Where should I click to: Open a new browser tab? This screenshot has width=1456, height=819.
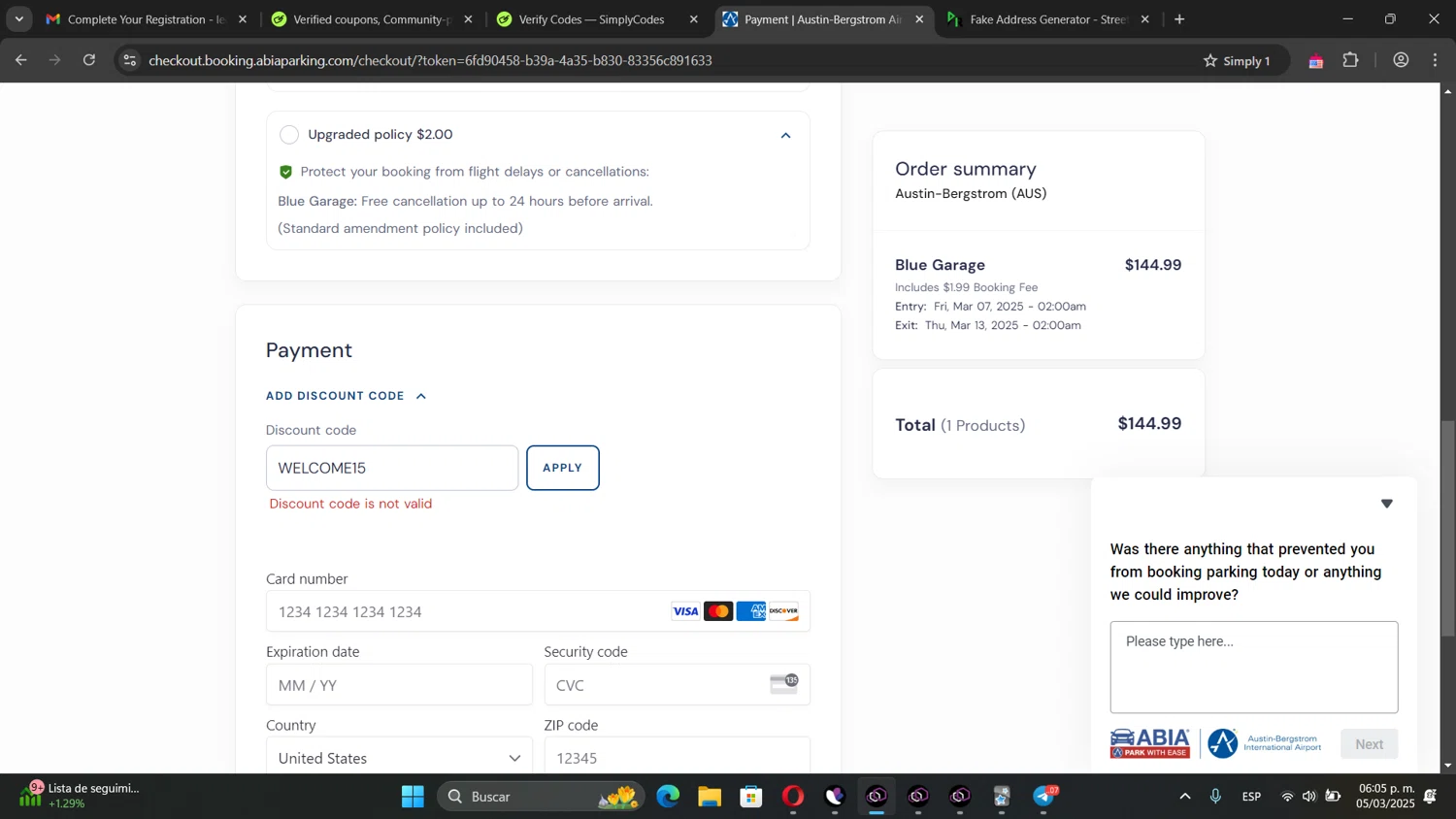[x=1180, y=19]
